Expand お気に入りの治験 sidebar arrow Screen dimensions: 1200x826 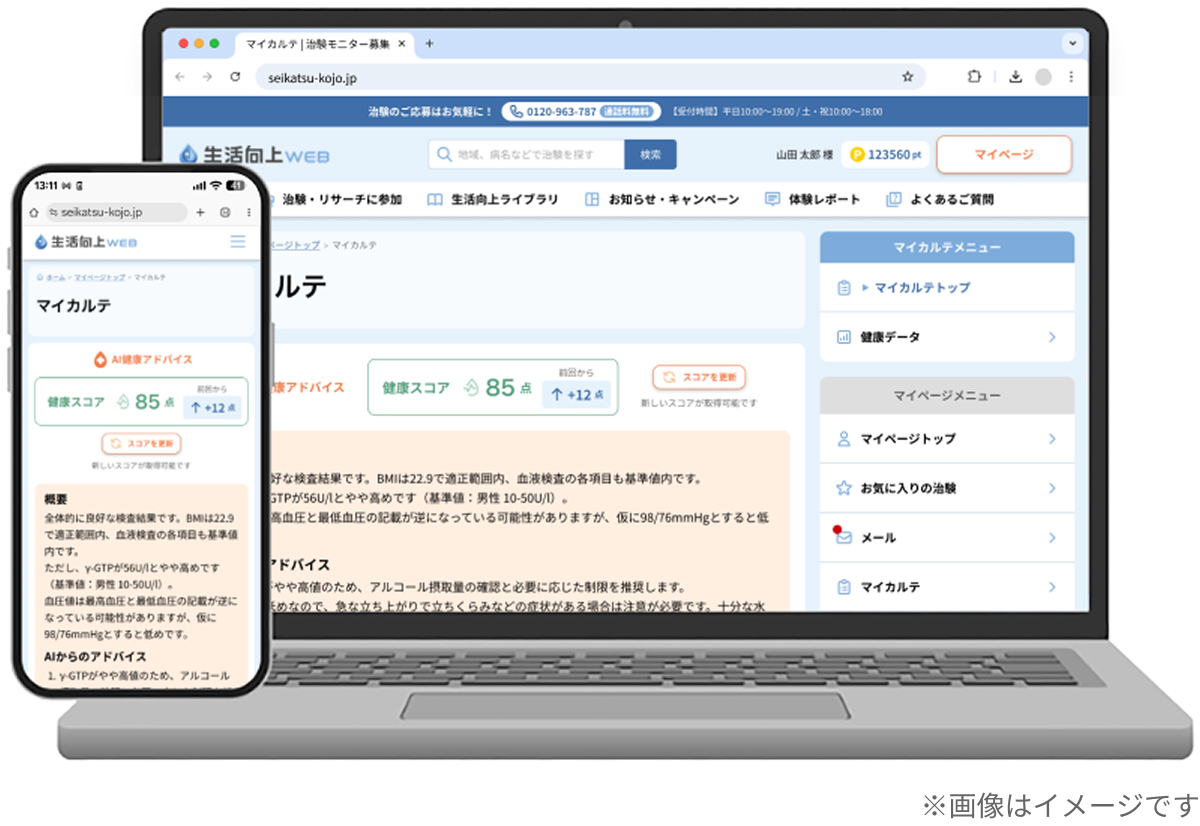tap(1052, 489)
